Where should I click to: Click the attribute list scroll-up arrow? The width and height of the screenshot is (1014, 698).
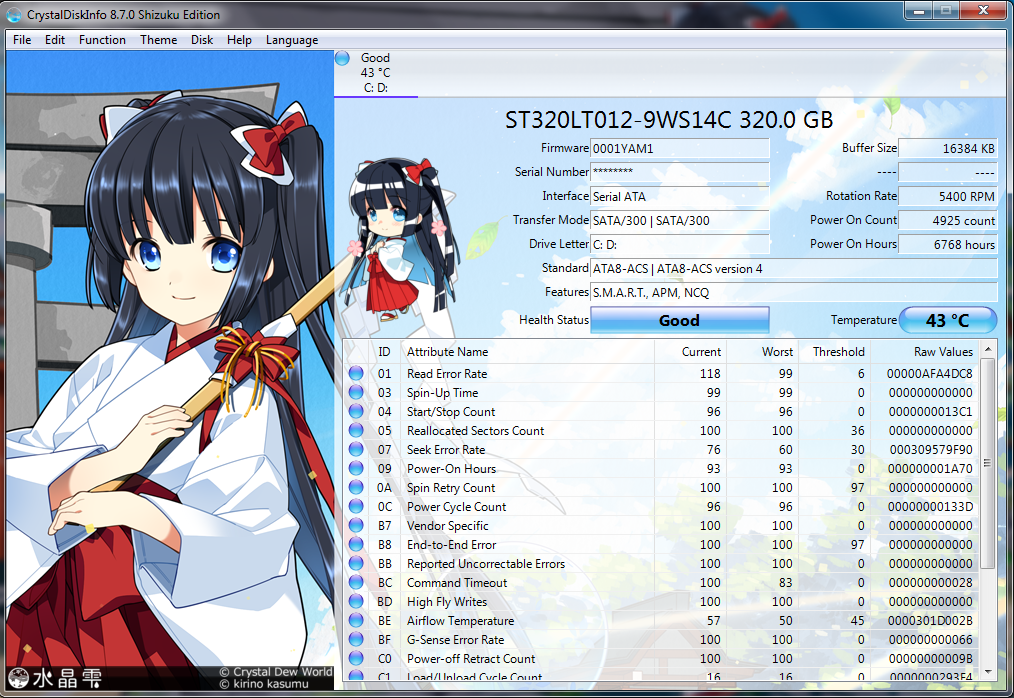click(987, 349)
